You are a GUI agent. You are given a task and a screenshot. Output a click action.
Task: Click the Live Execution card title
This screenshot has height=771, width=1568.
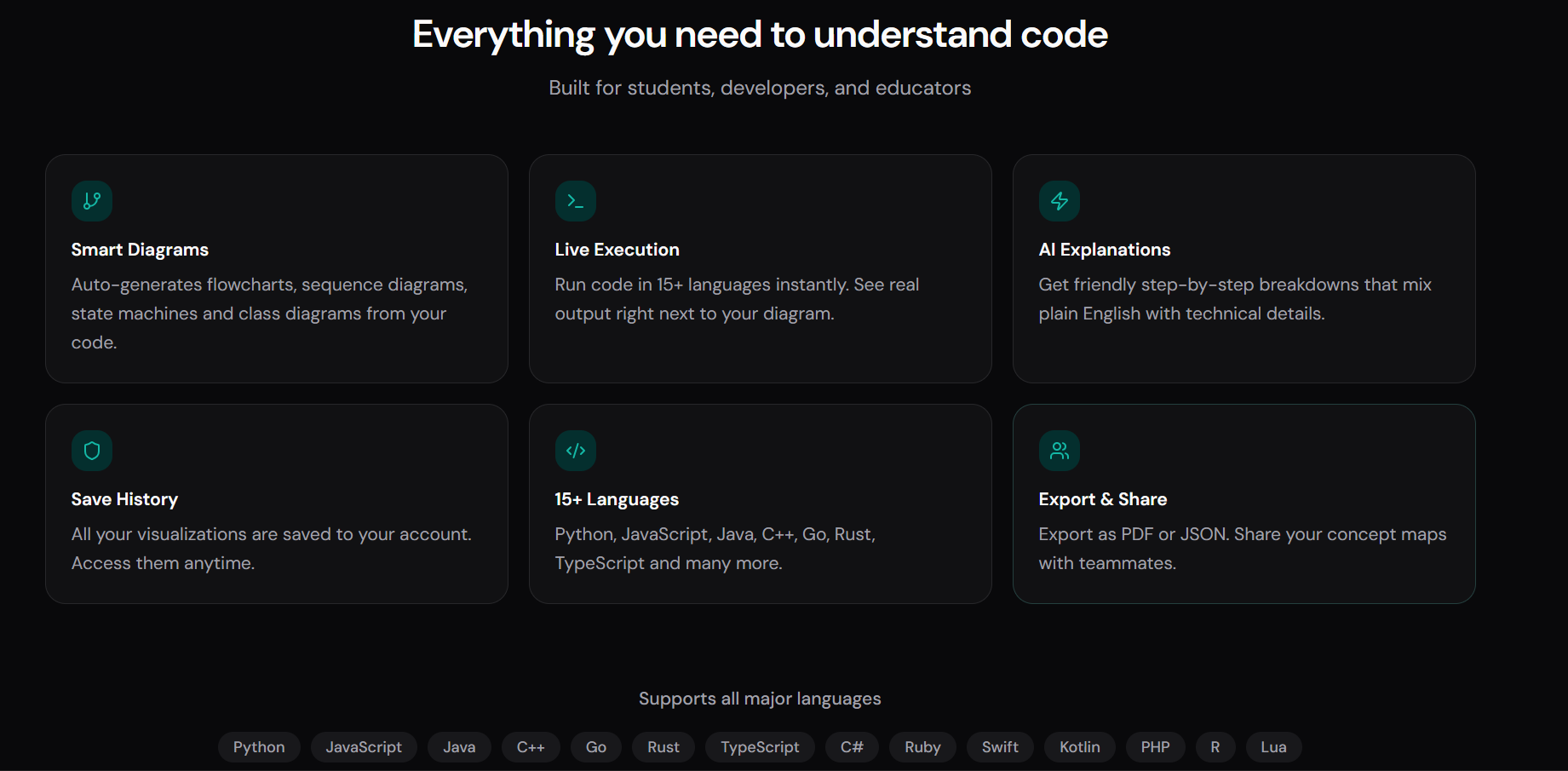[617, 250]
